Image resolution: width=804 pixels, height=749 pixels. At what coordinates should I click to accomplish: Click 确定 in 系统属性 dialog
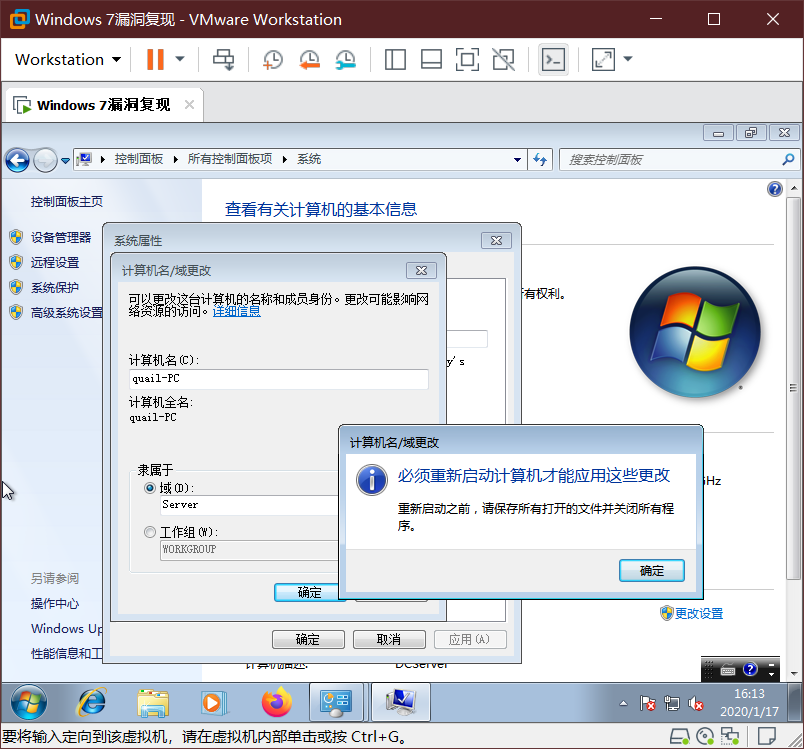308,639
